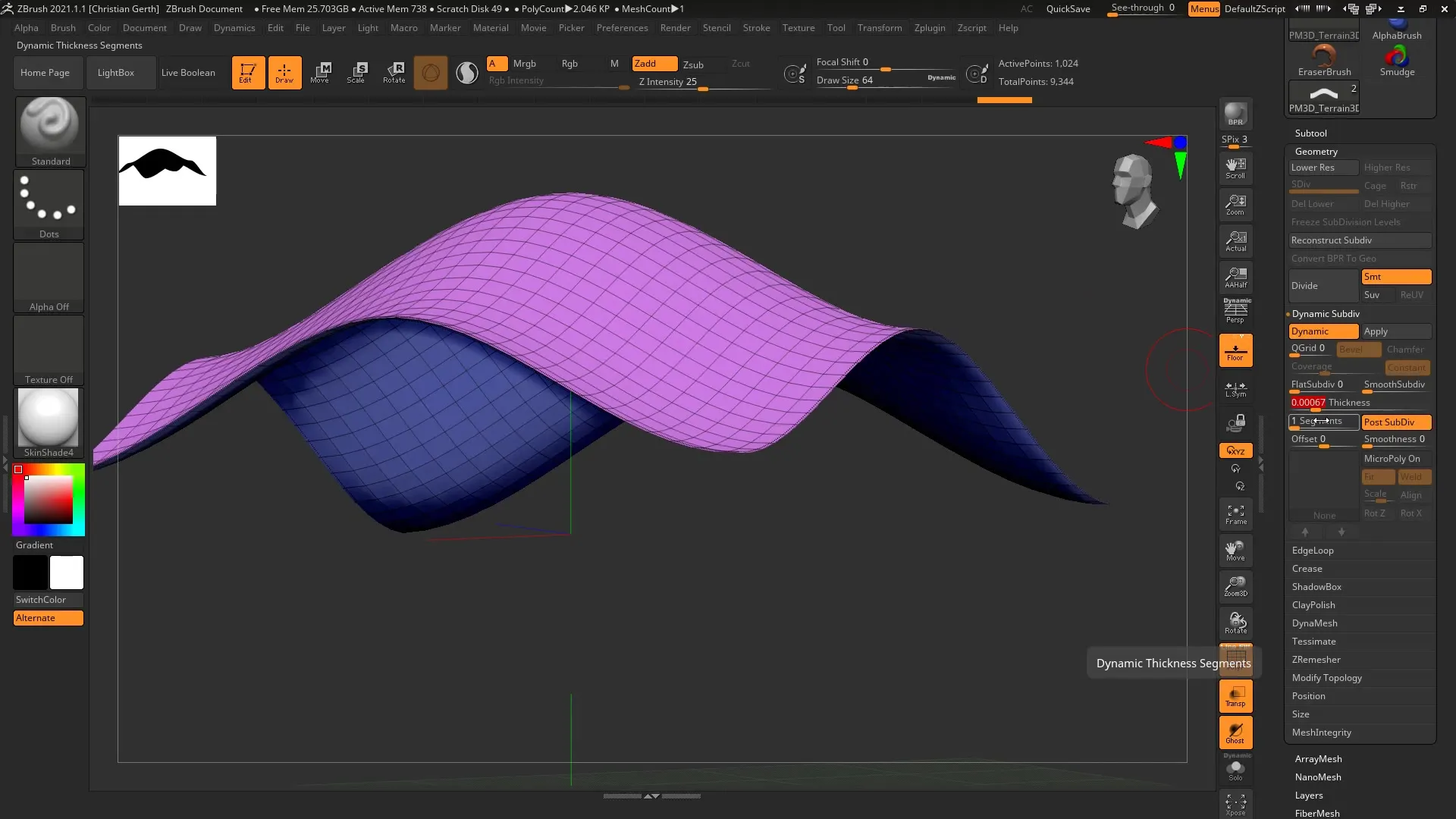Toggle Zadd sculpt mode
Image resolution: width=1456 pixels, height=819 pixels.
pyautogui.click(x=654, y=64)
